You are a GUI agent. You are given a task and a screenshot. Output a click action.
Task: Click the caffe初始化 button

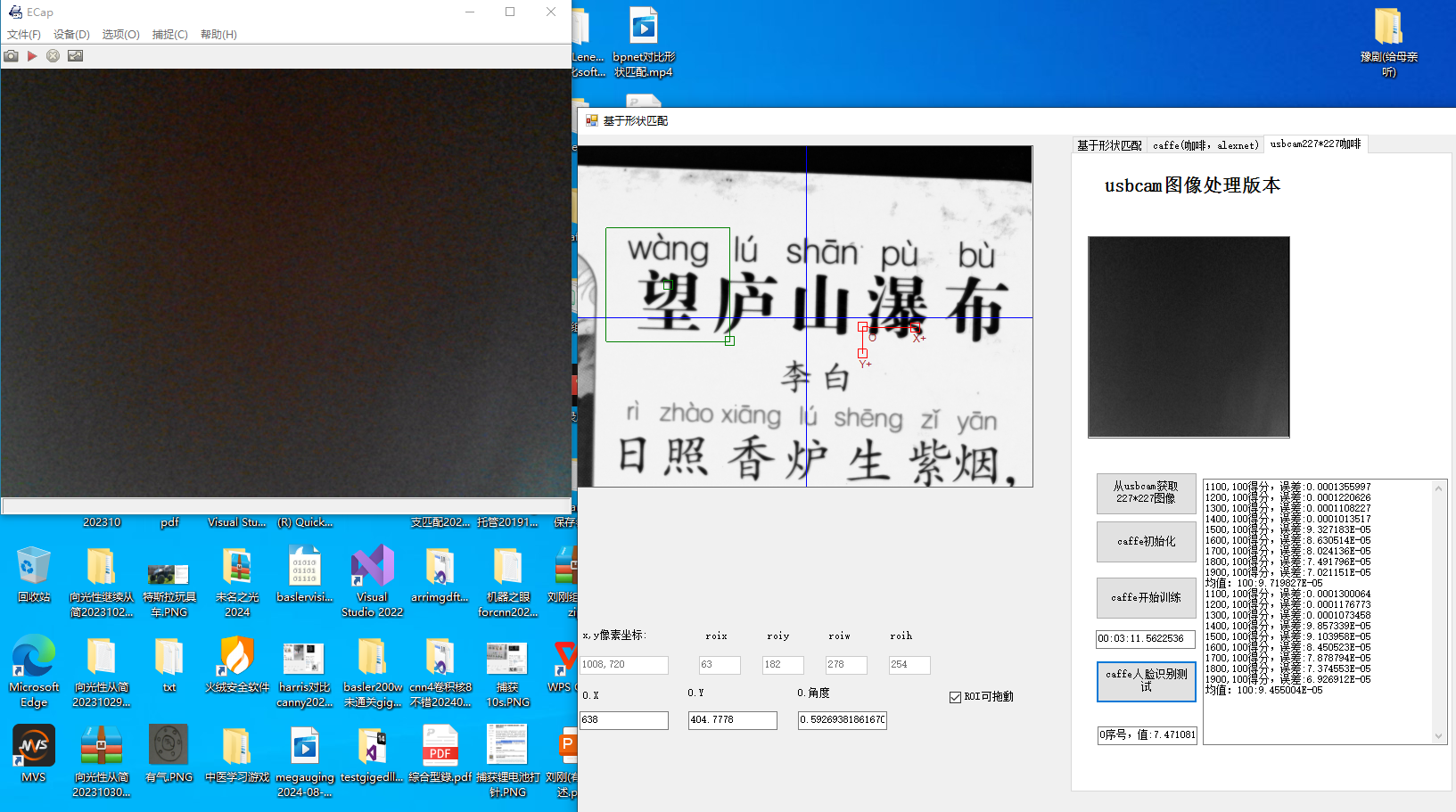coord(1146,542)
